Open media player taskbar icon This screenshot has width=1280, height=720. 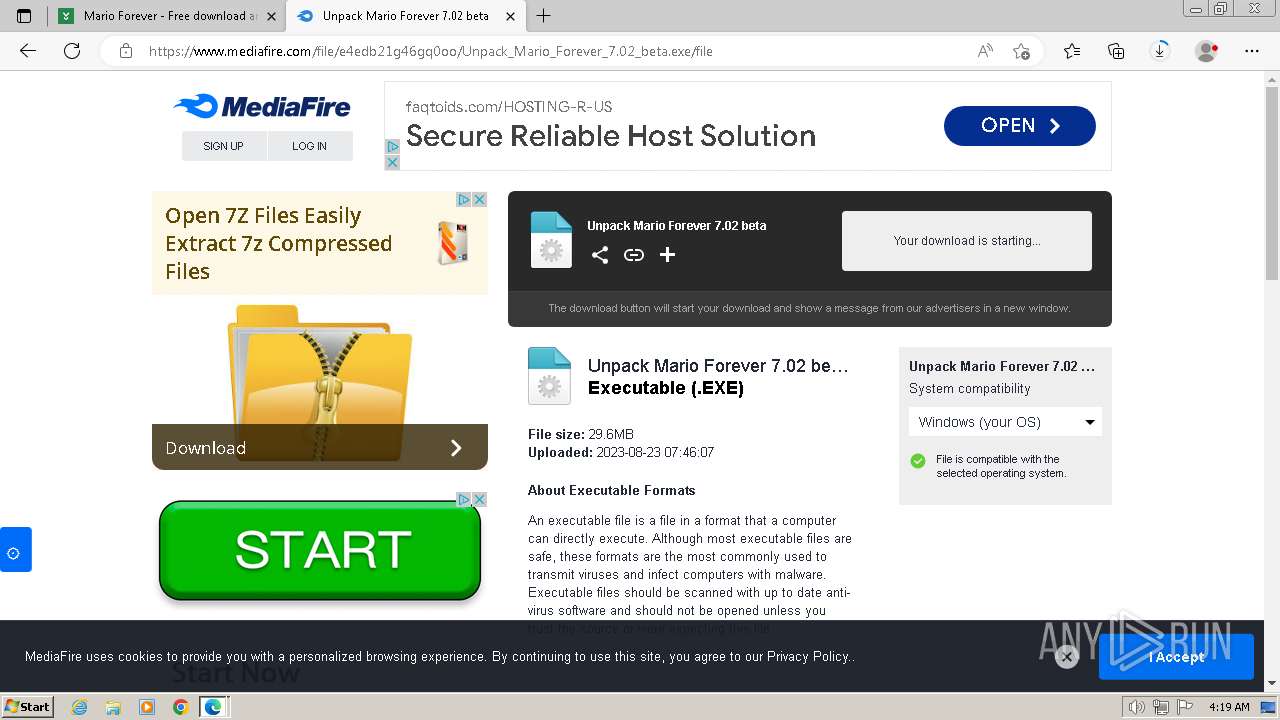(x=147, y=707)
